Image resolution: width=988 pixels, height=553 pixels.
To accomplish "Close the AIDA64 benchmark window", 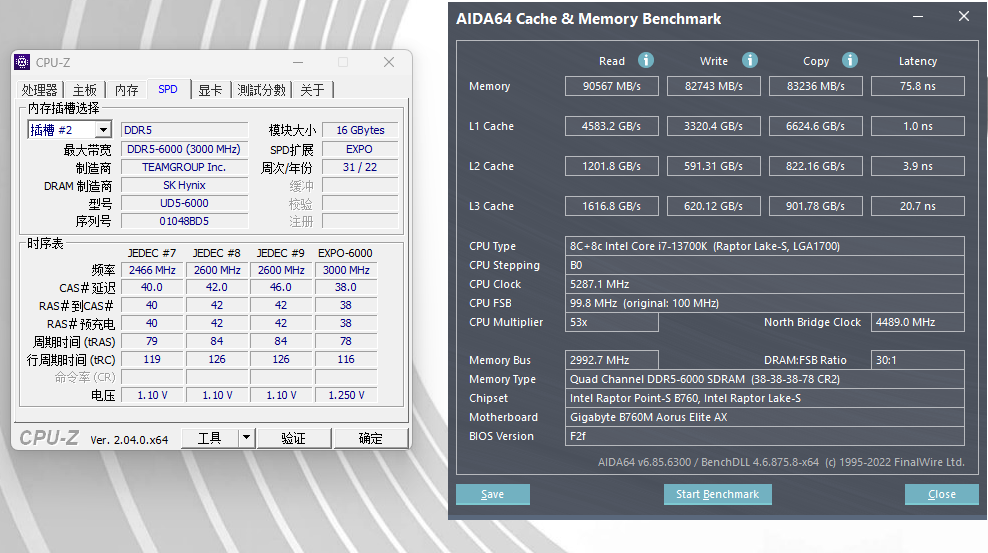I will [964, 17].
